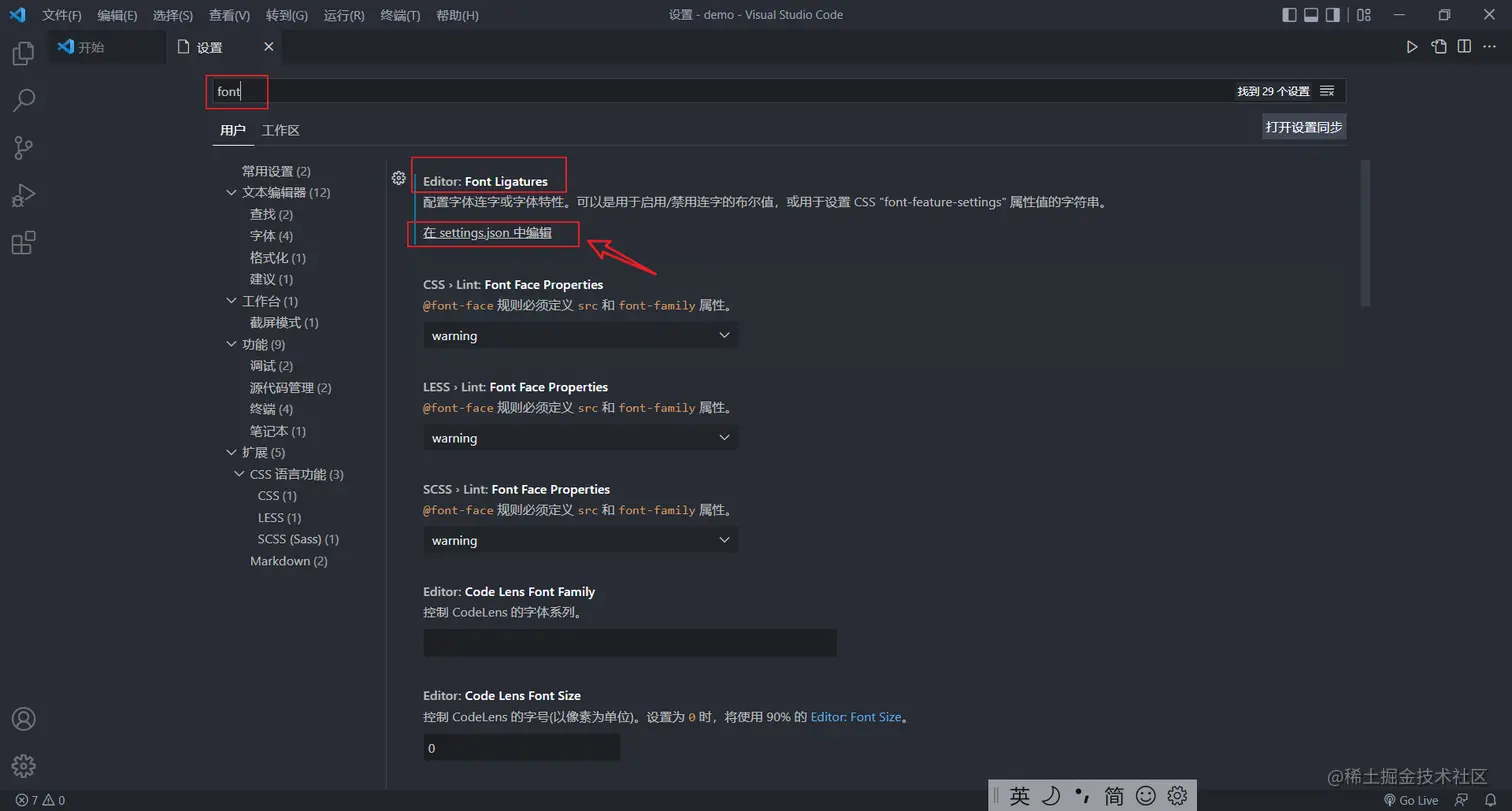Viewport: 1512px width, 811px height.
Task: Click the Manage gear in activity bar
Action: coord(23,766)
